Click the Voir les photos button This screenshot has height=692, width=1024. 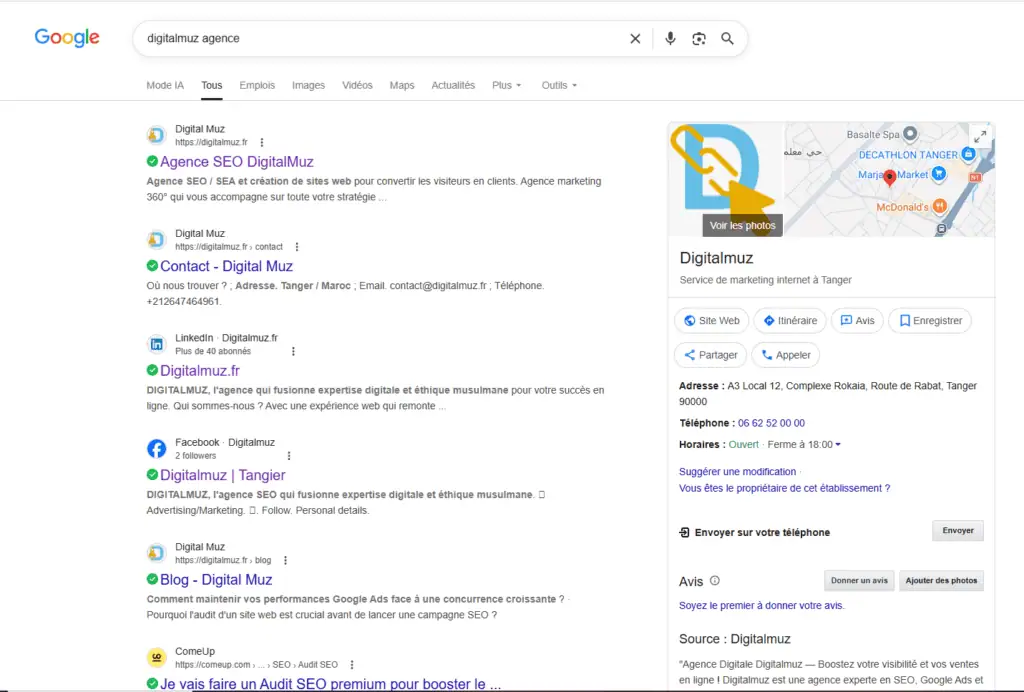[743, 225]
